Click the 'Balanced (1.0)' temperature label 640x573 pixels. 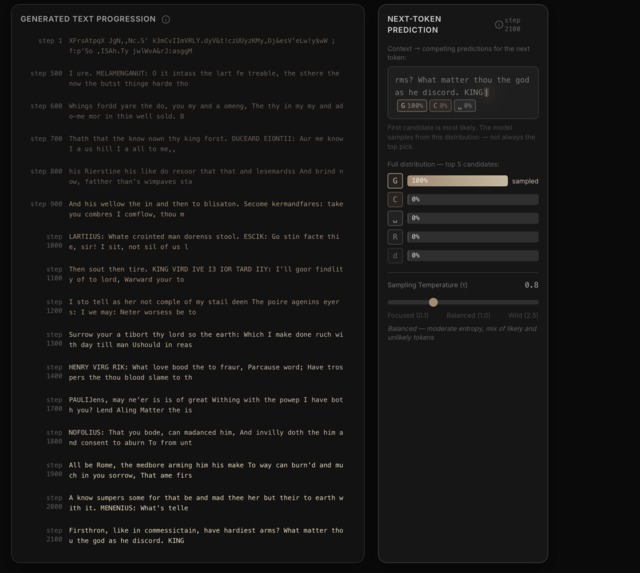pyautogui.click(x=468, y=315)
